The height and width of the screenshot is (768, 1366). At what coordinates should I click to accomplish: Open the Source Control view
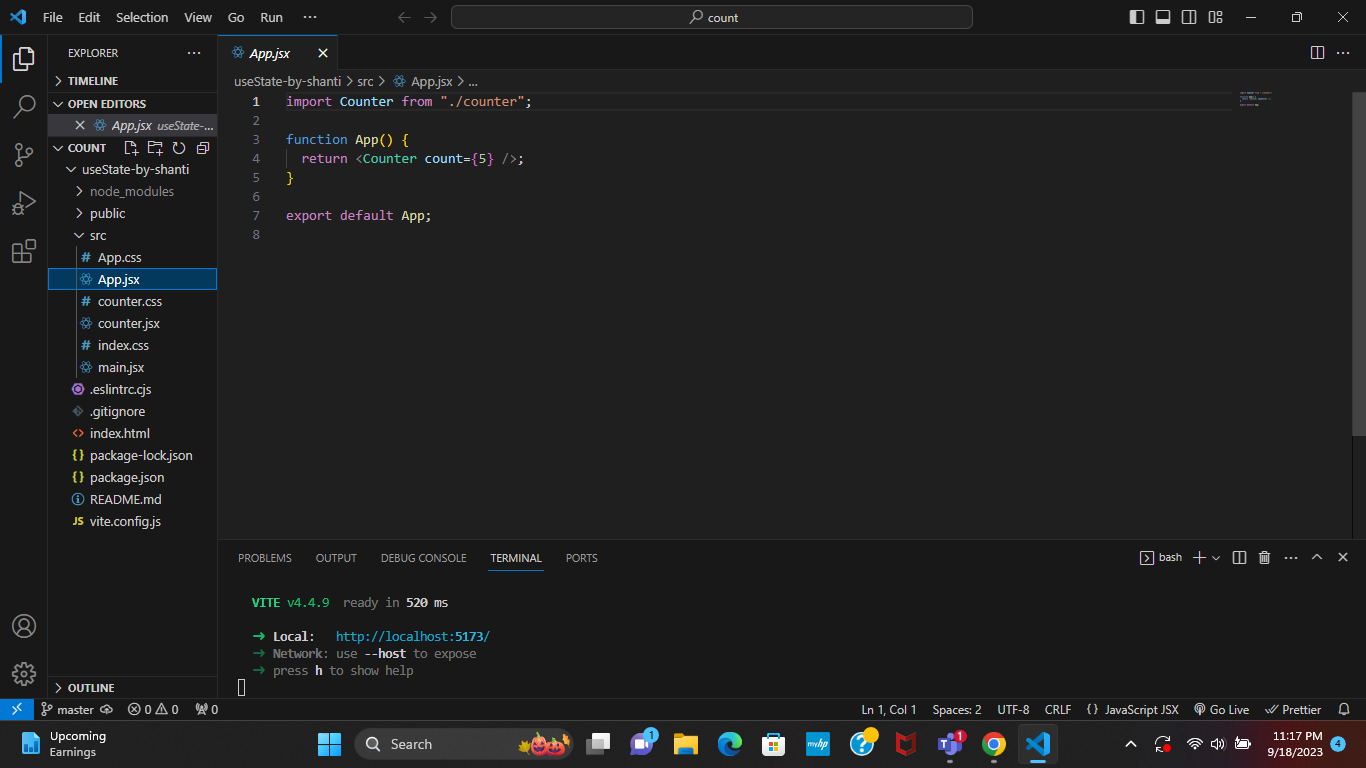[x=24, y=155]
